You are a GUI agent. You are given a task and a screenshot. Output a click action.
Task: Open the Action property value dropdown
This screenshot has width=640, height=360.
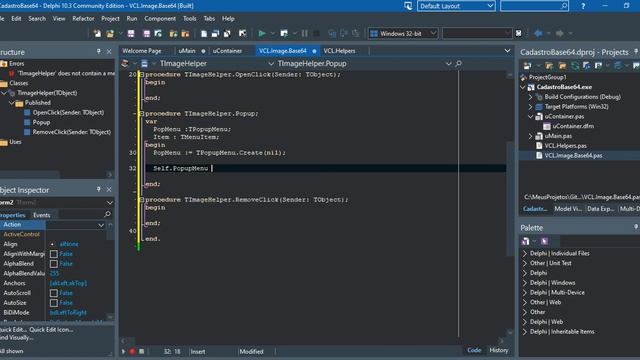(101, 225)
